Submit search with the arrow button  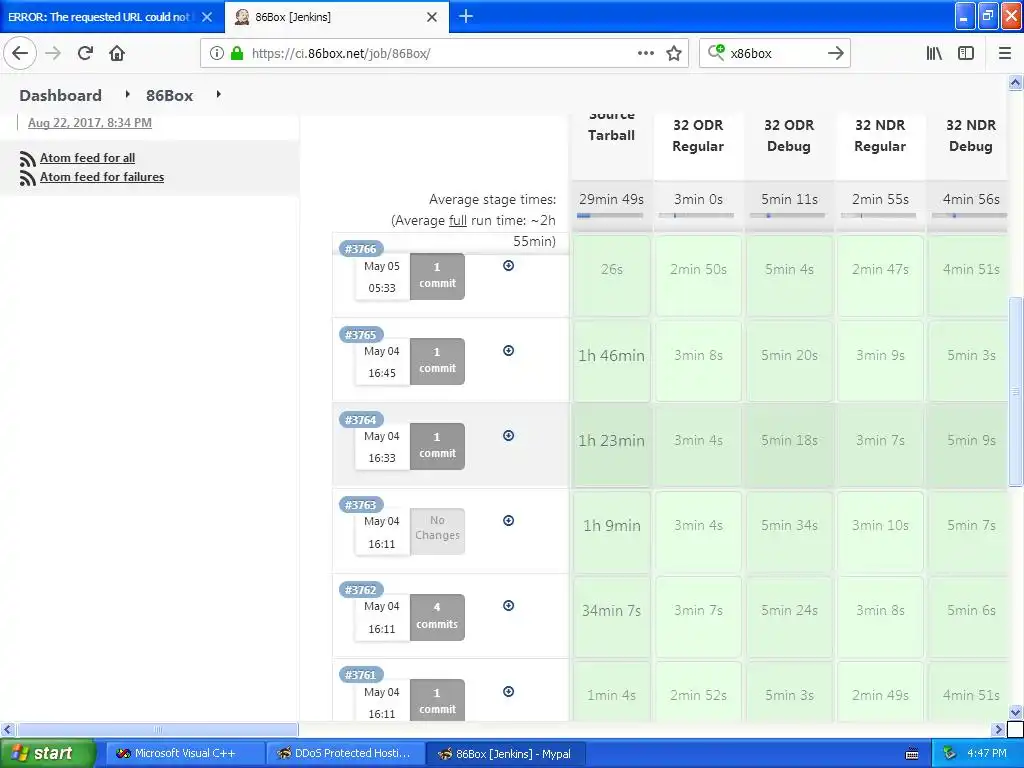[835, 53]
